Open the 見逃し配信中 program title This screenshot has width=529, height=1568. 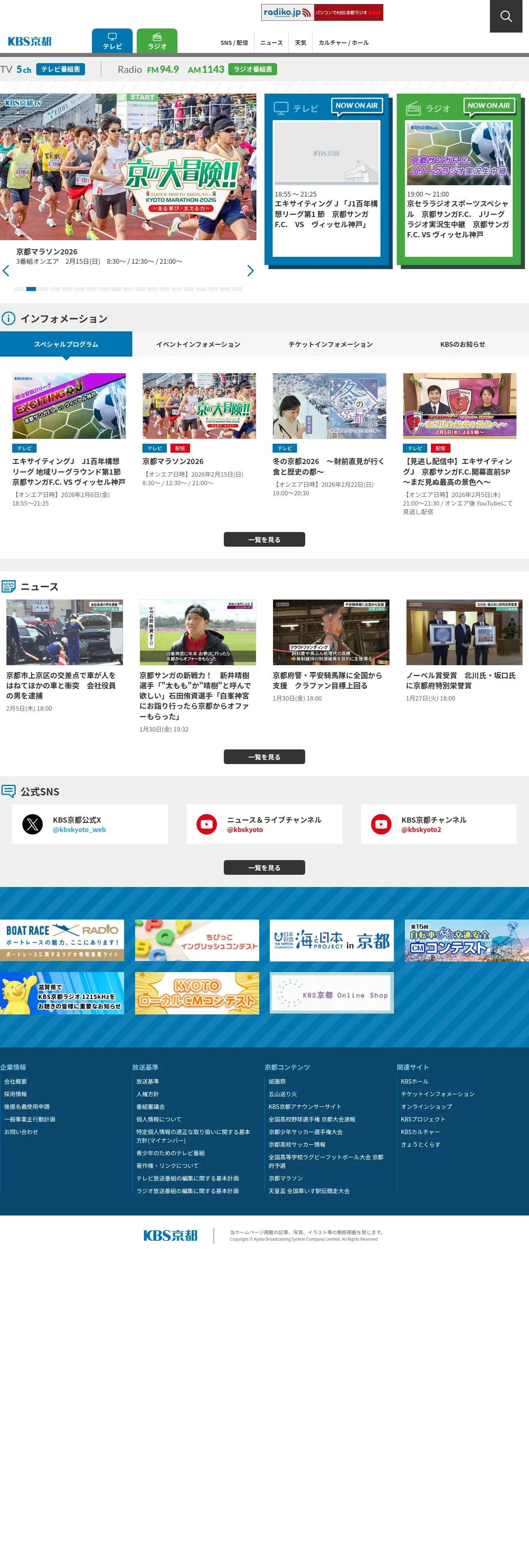[457, 472]
